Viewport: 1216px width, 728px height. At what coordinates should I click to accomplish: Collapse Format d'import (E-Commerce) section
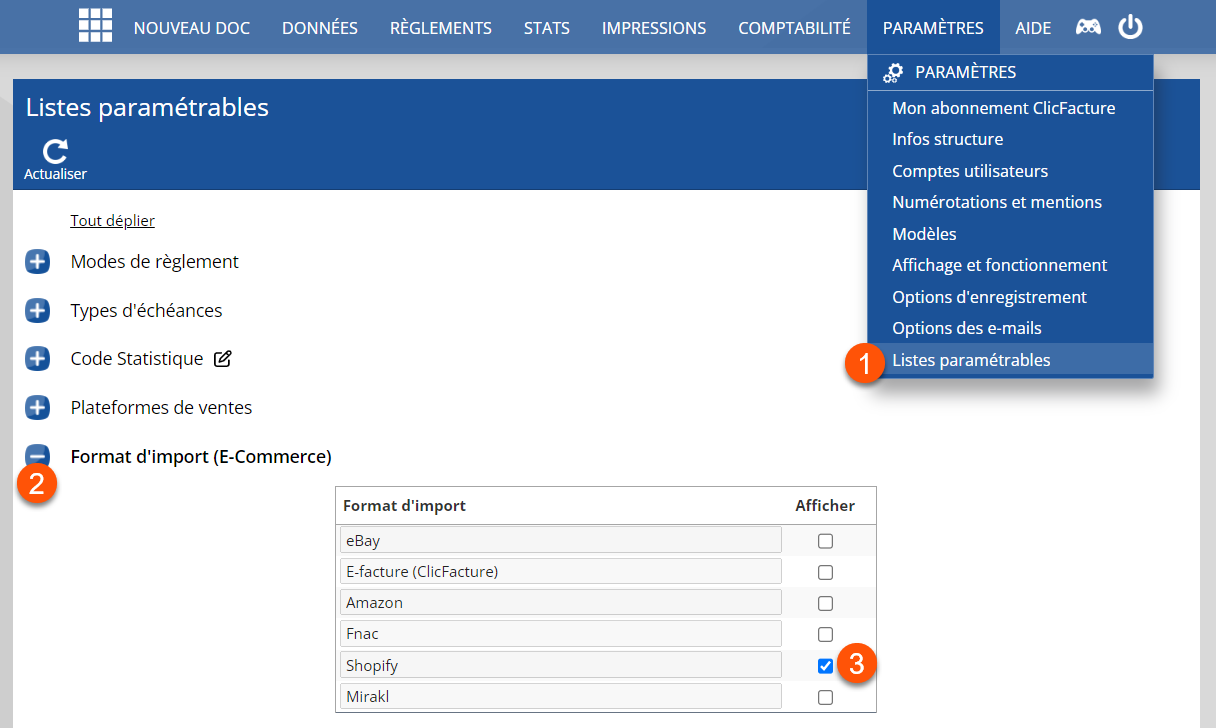(x=37, y=457)
